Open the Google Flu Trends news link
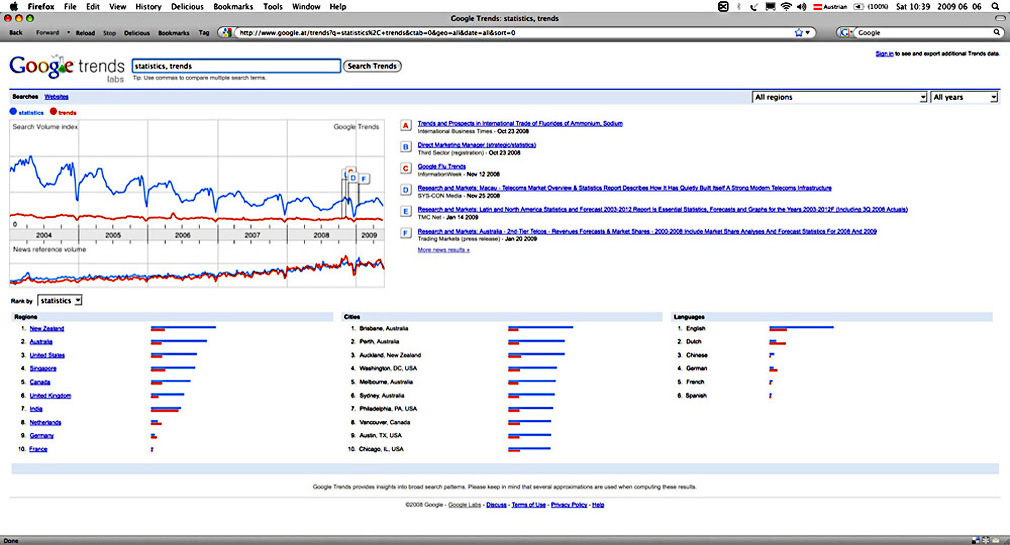The width and height of the screenshot is (1010, 545). point(442,166)
